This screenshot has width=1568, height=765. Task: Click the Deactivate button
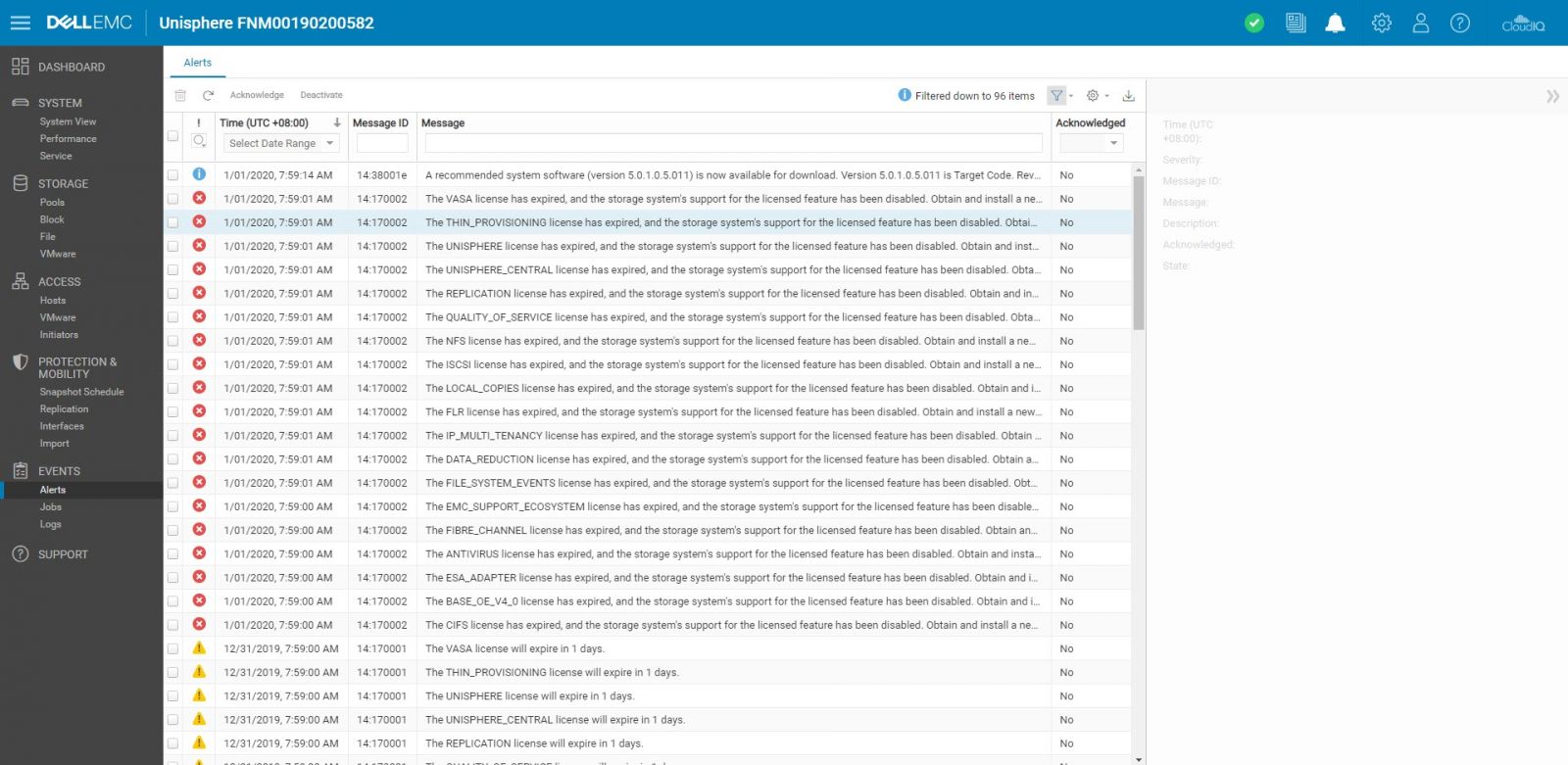click(321, 95)
